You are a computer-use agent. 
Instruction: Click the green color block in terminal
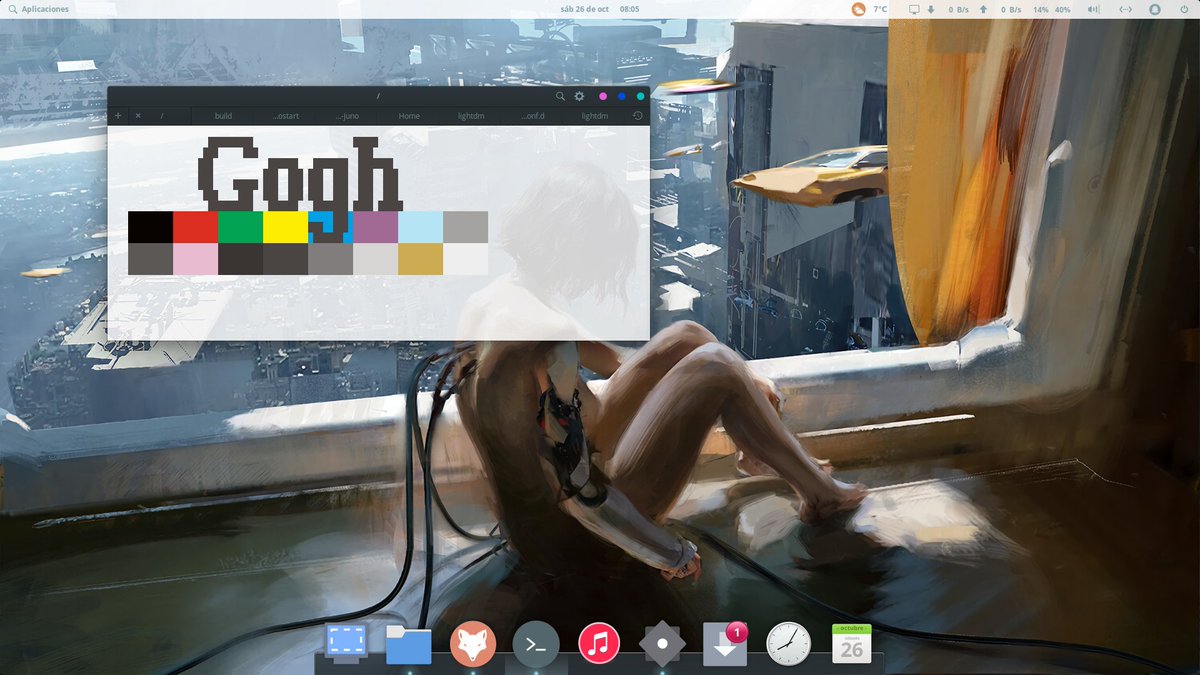point(240,227)
